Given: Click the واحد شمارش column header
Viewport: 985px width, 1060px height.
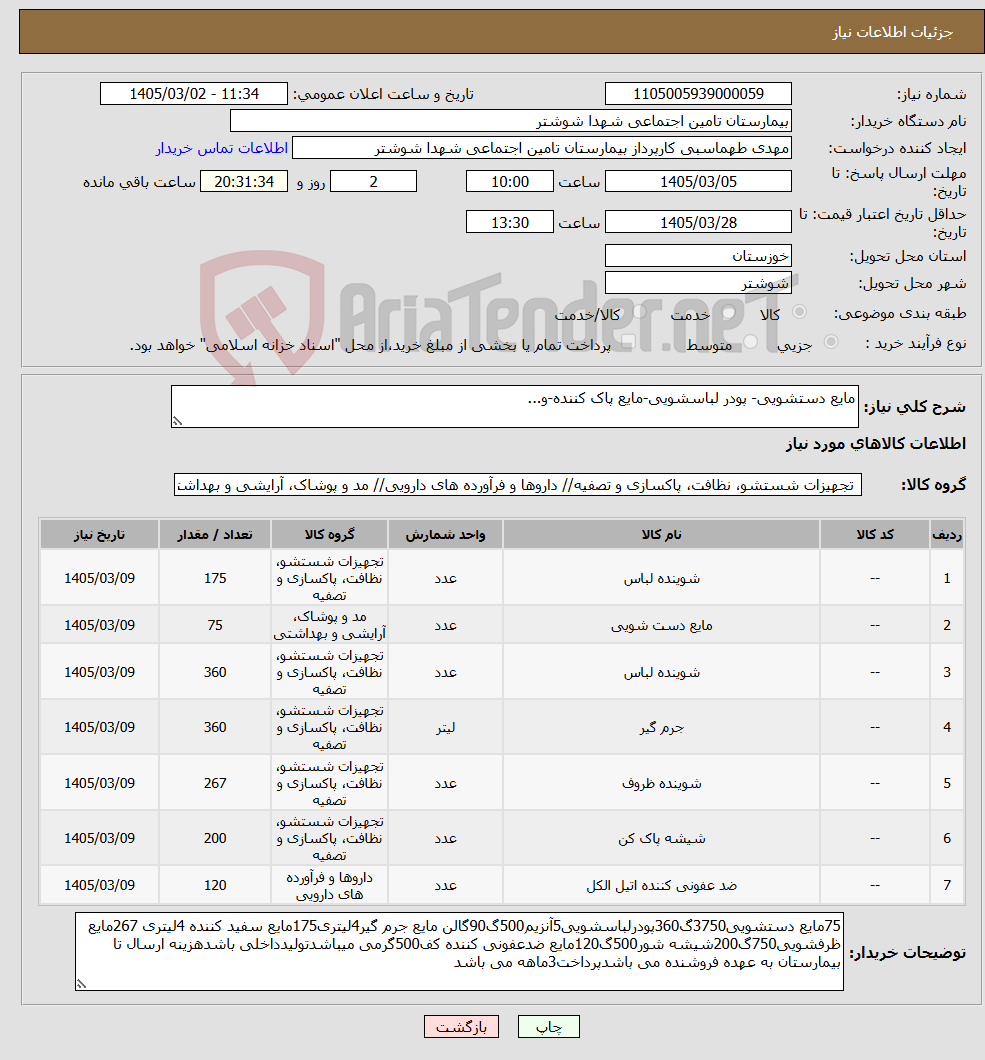Looking at the screenshot, I should pyautogui.click(x=445, y=534).
